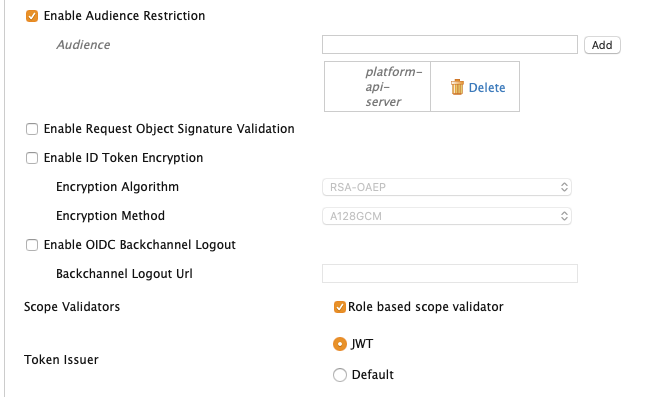
Task: Select the JWT token issuer radio button
Action: coord(340,344)
